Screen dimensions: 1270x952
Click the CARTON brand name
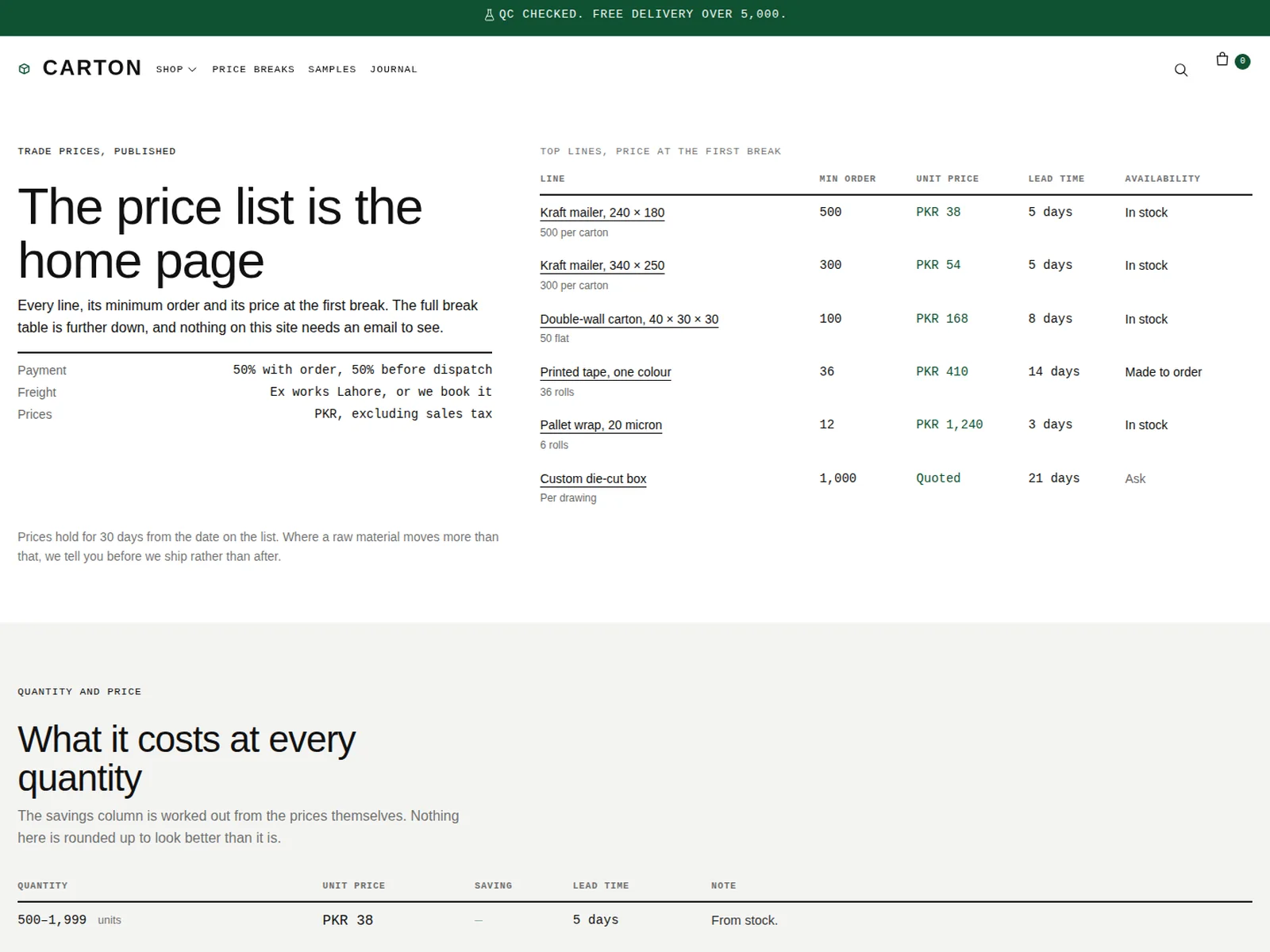[x=92, y=68]
